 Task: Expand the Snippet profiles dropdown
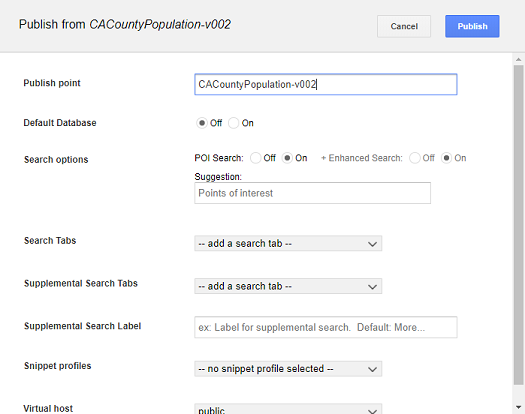click(288, 369)
